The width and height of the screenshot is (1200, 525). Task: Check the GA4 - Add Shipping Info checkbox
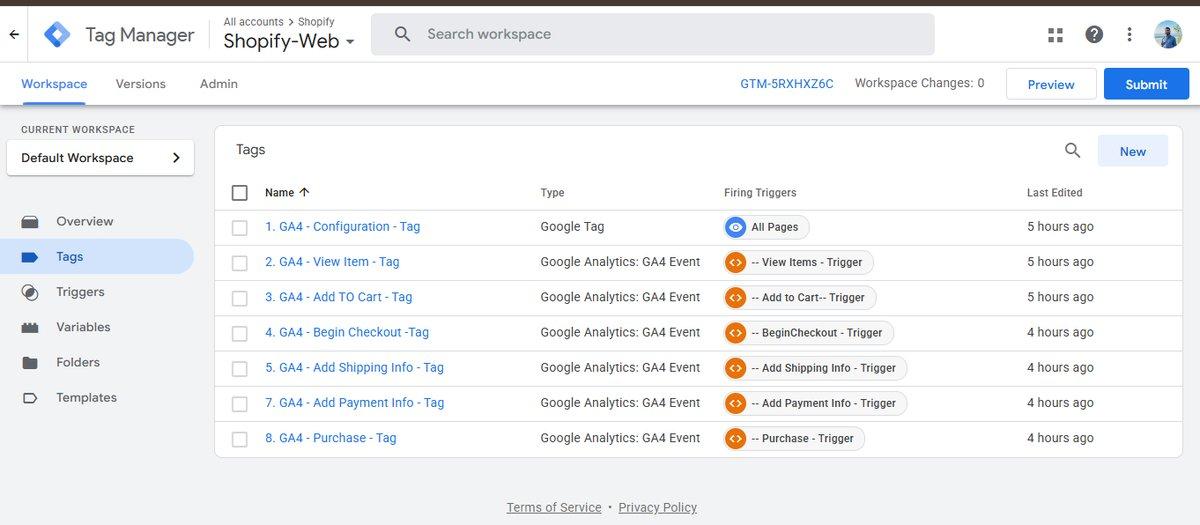[239, 369]
